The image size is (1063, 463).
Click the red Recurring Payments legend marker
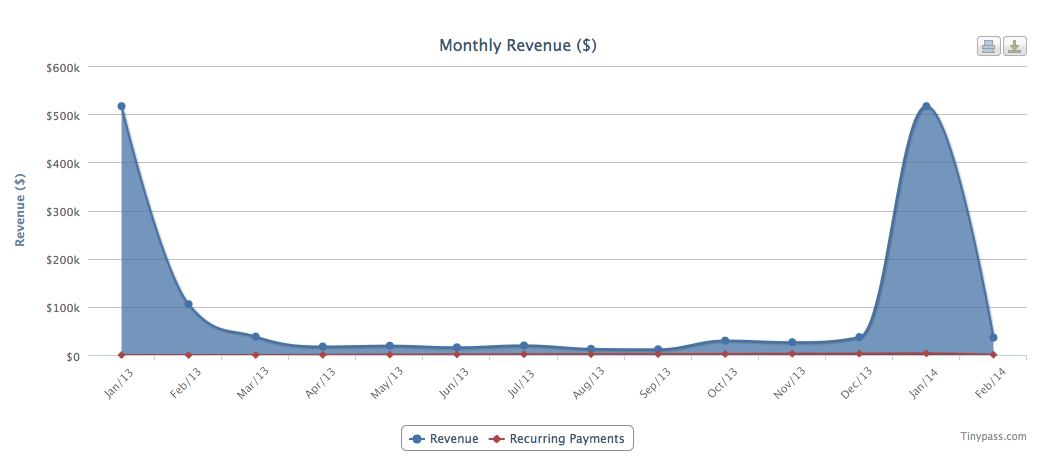(497, 438)
